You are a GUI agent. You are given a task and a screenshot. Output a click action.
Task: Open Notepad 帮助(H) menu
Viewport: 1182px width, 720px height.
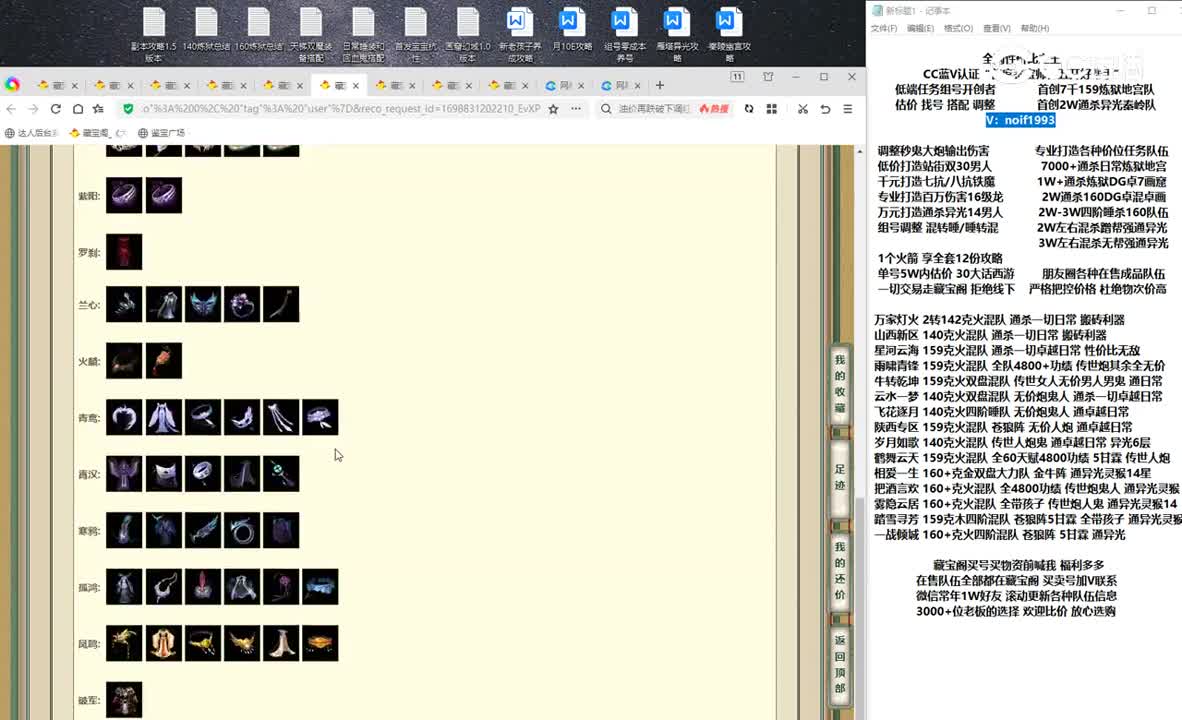tap(1034, 29)
